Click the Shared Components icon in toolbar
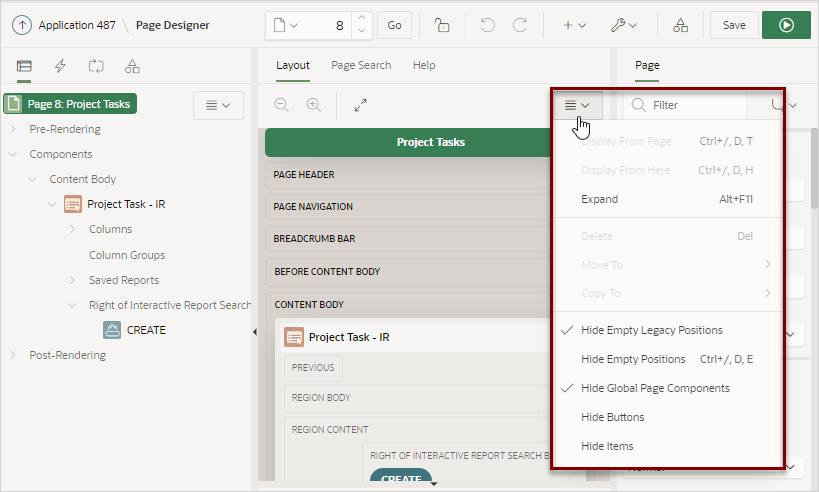This screenshot has width=819, height=492. [x=680, y=25]
